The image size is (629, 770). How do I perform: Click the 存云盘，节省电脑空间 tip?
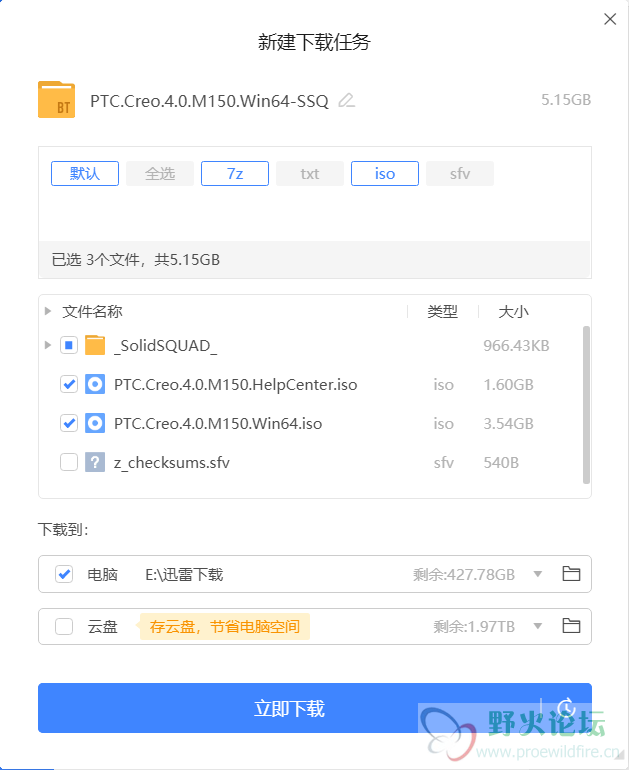[225, 627]
